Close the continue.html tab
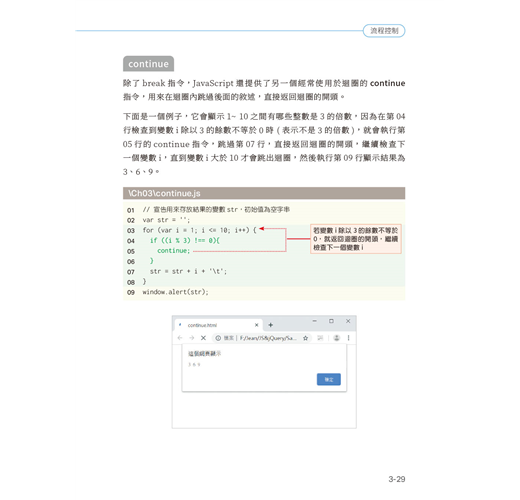The height and width of the screenshot is (500, 520). [256, 325]
